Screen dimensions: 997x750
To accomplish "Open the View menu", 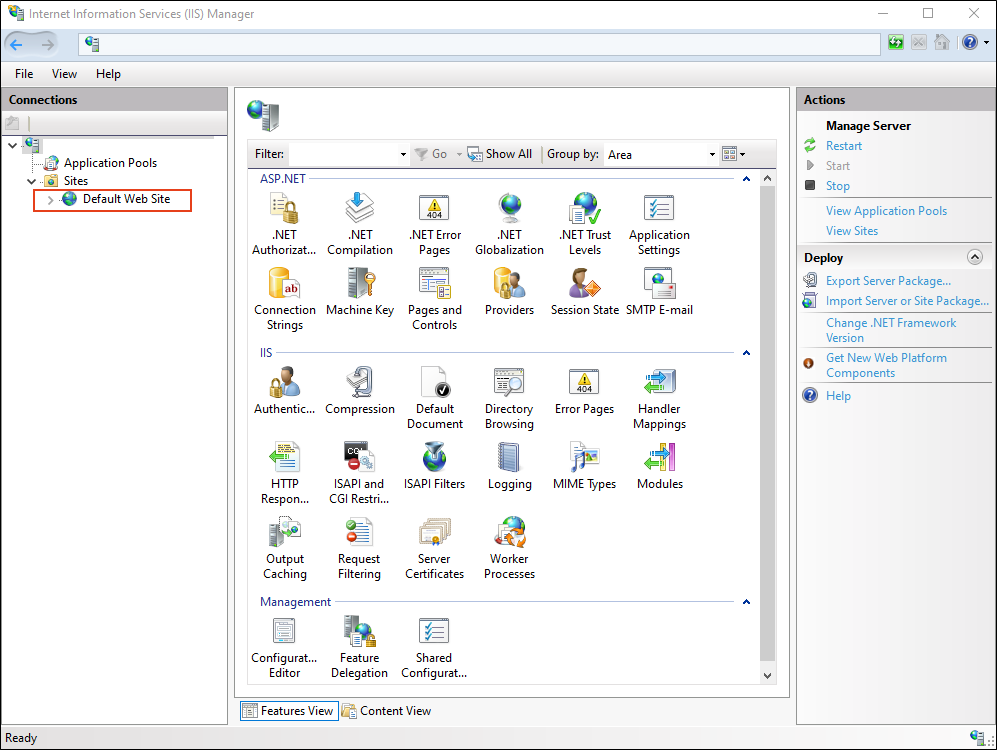I will coord(64,74).
